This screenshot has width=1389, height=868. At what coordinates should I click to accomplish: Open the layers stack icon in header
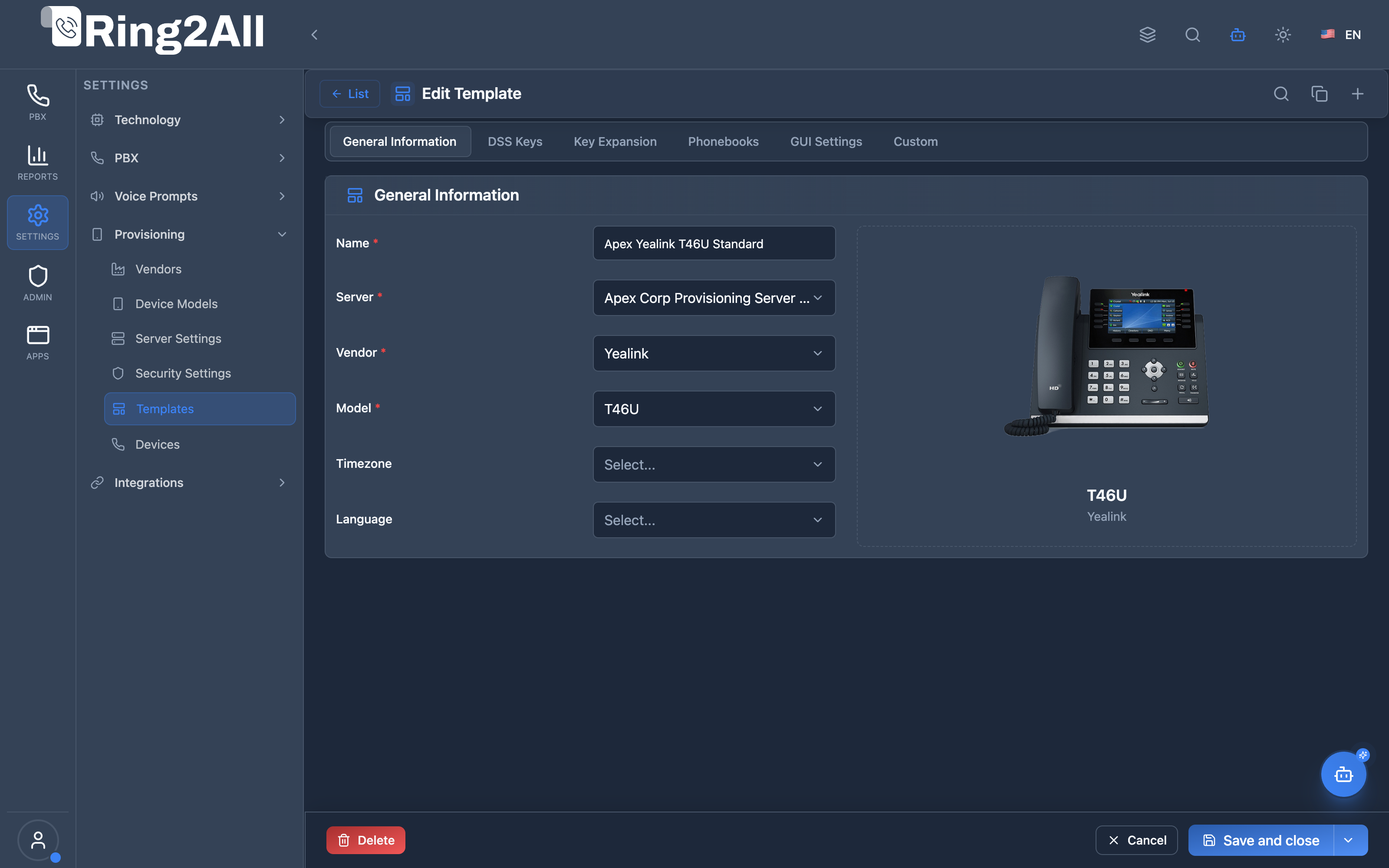pyautogui.click(x=1147, y=35)
